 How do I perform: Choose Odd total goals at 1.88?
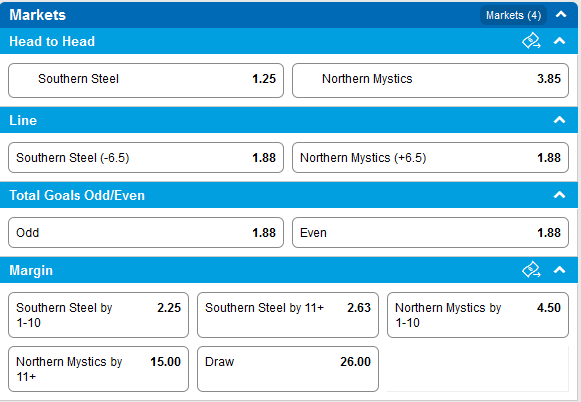point(146,232)
